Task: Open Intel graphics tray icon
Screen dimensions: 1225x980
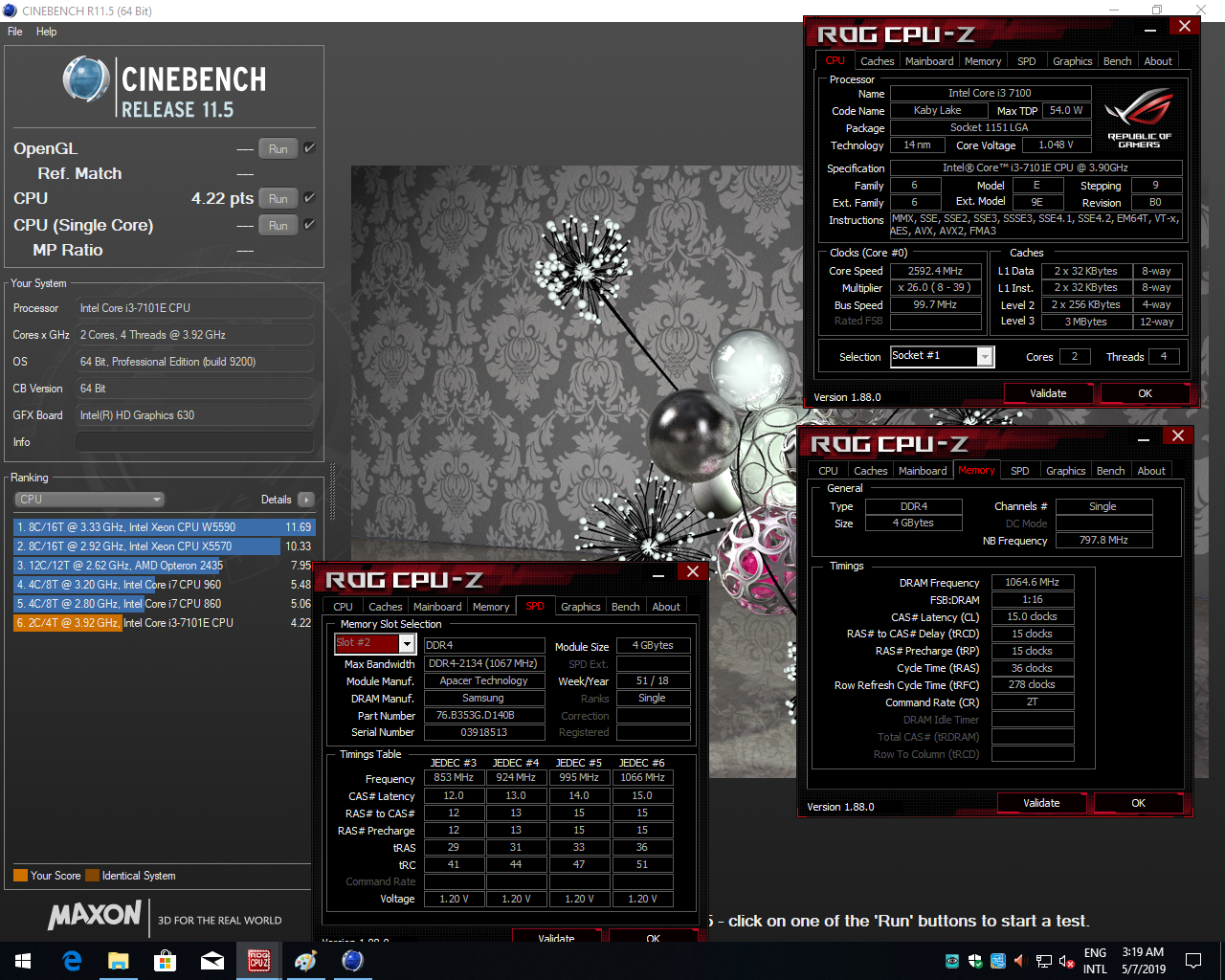Action: 997,961
